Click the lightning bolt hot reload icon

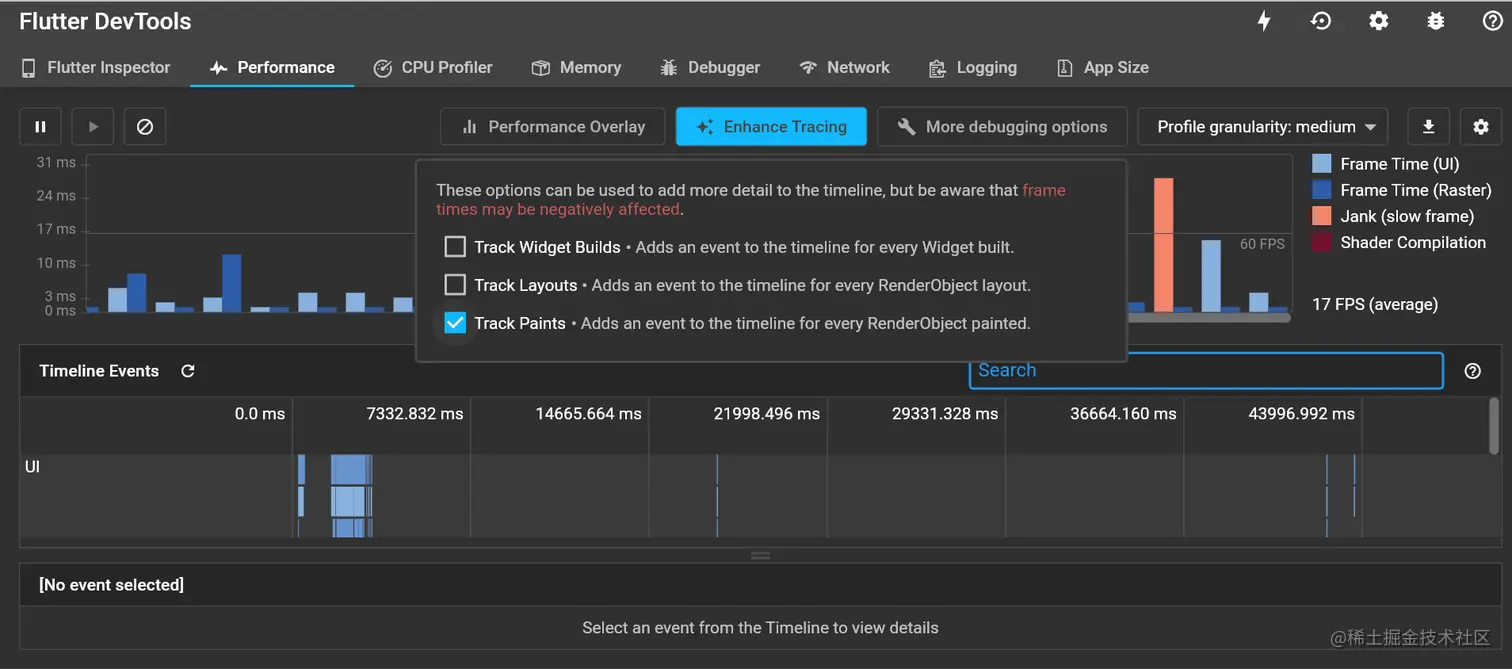pyautogui.click(x=1264, y=21)
